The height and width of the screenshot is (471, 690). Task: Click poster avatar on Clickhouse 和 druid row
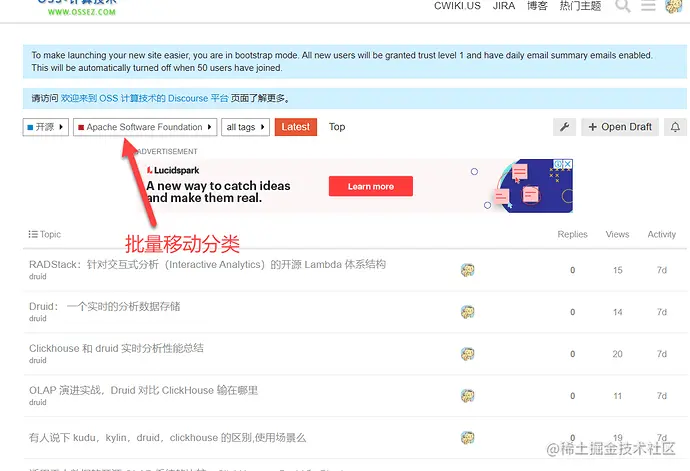pyautogui.click(x=467, y=353)
